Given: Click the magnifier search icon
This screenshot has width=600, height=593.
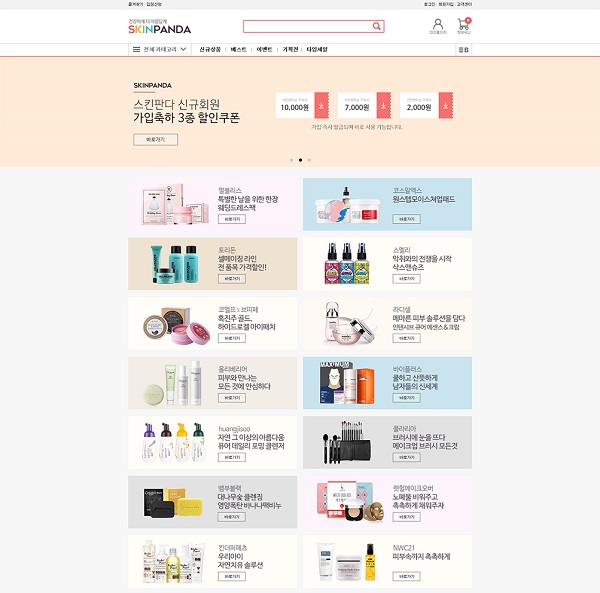Looking at the screenshot, I should 377,26.
